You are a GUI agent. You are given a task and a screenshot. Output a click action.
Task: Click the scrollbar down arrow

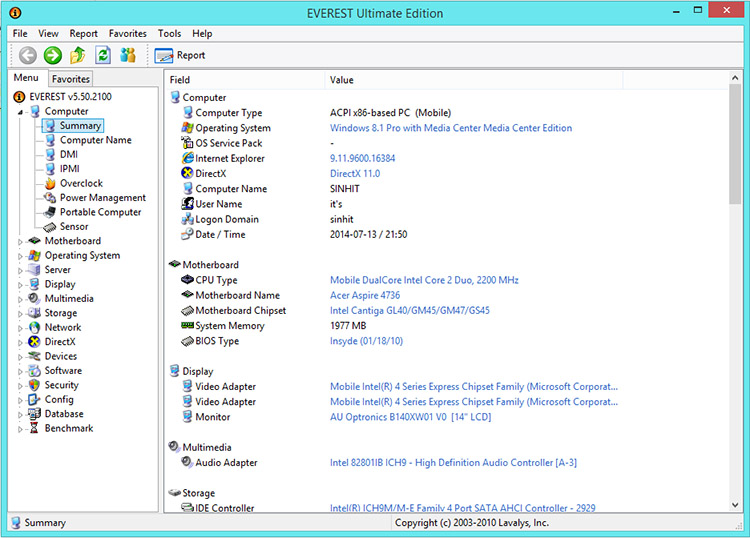coord(735,505)
